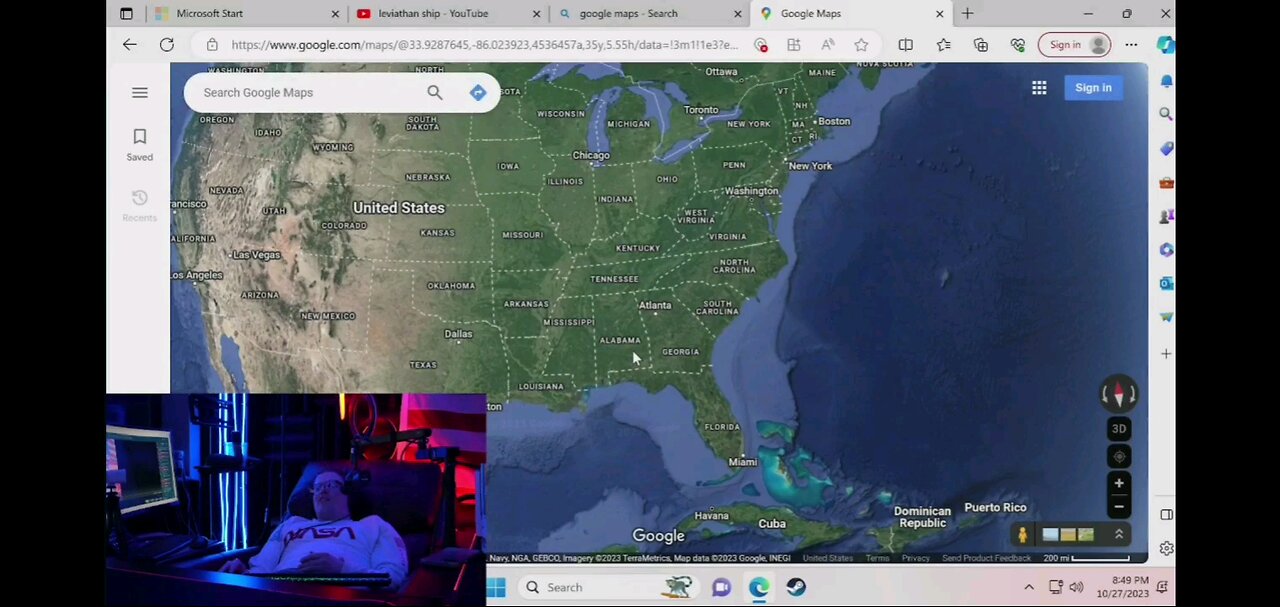Click the compass to reset north
1280x607 pixels.
(1118, 395)
